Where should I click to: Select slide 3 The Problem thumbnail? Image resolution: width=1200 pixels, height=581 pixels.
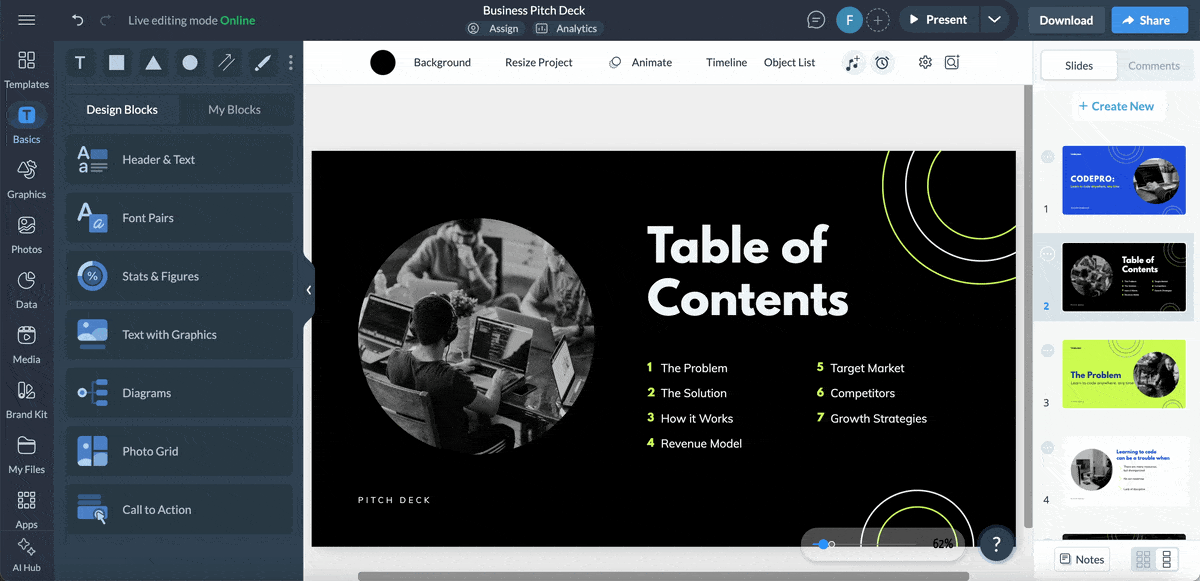click(x=1123, y=374)
